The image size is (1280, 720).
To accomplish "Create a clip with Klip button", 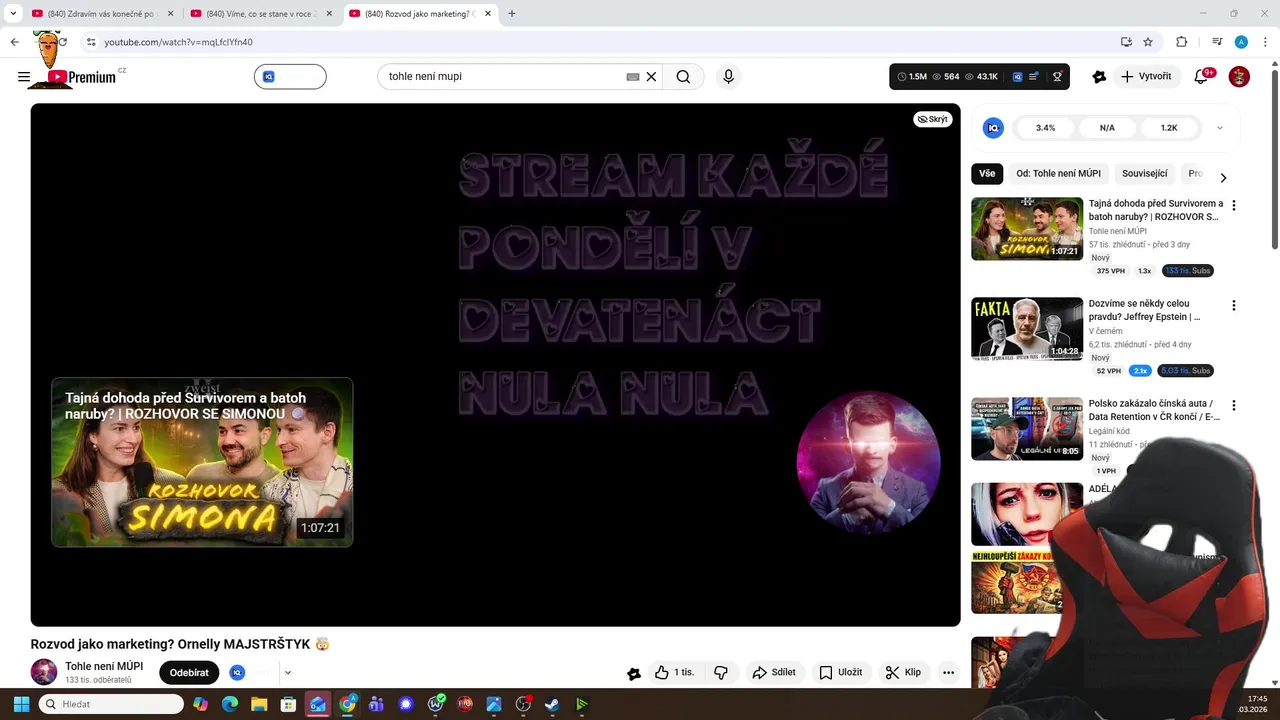I will (x=902, y=672).
